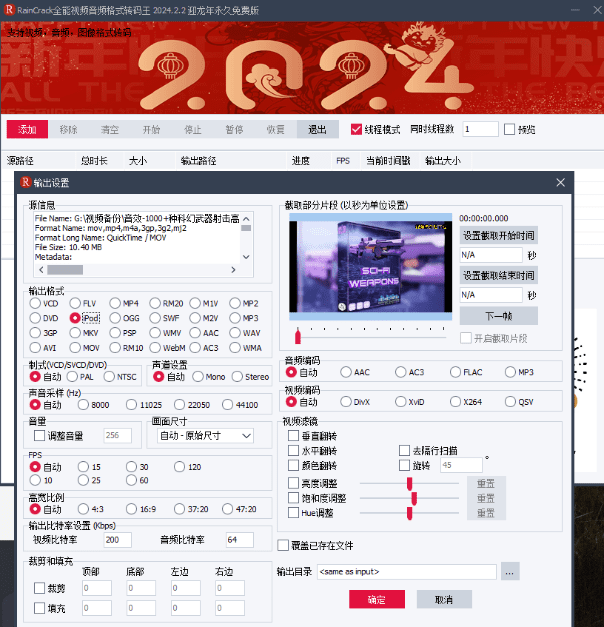
Task: Select AAC audio codec
Action: [x=346, y=372]
